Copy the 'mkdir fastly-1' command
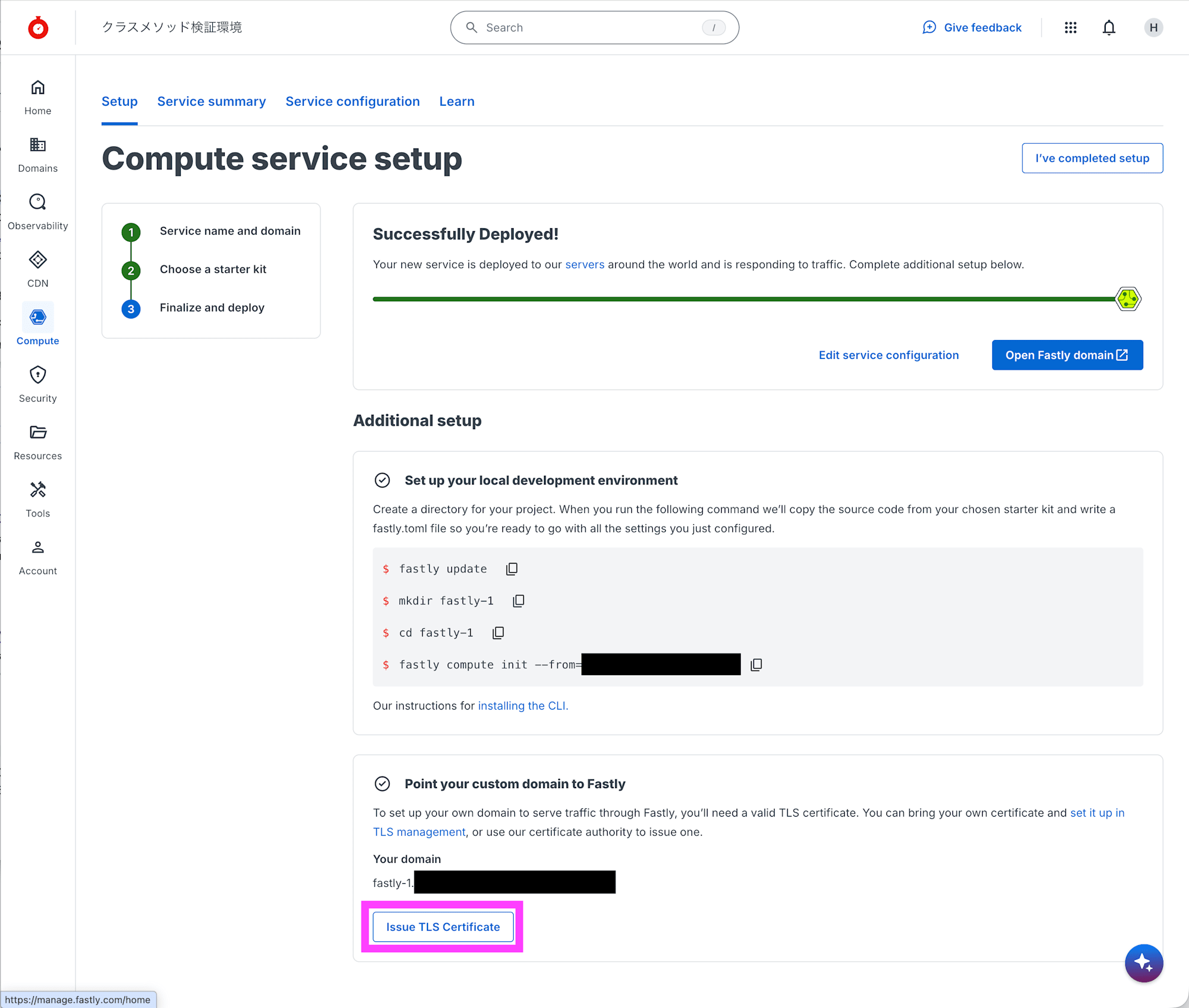The image size is (1189, 1008). pos(518,601)
